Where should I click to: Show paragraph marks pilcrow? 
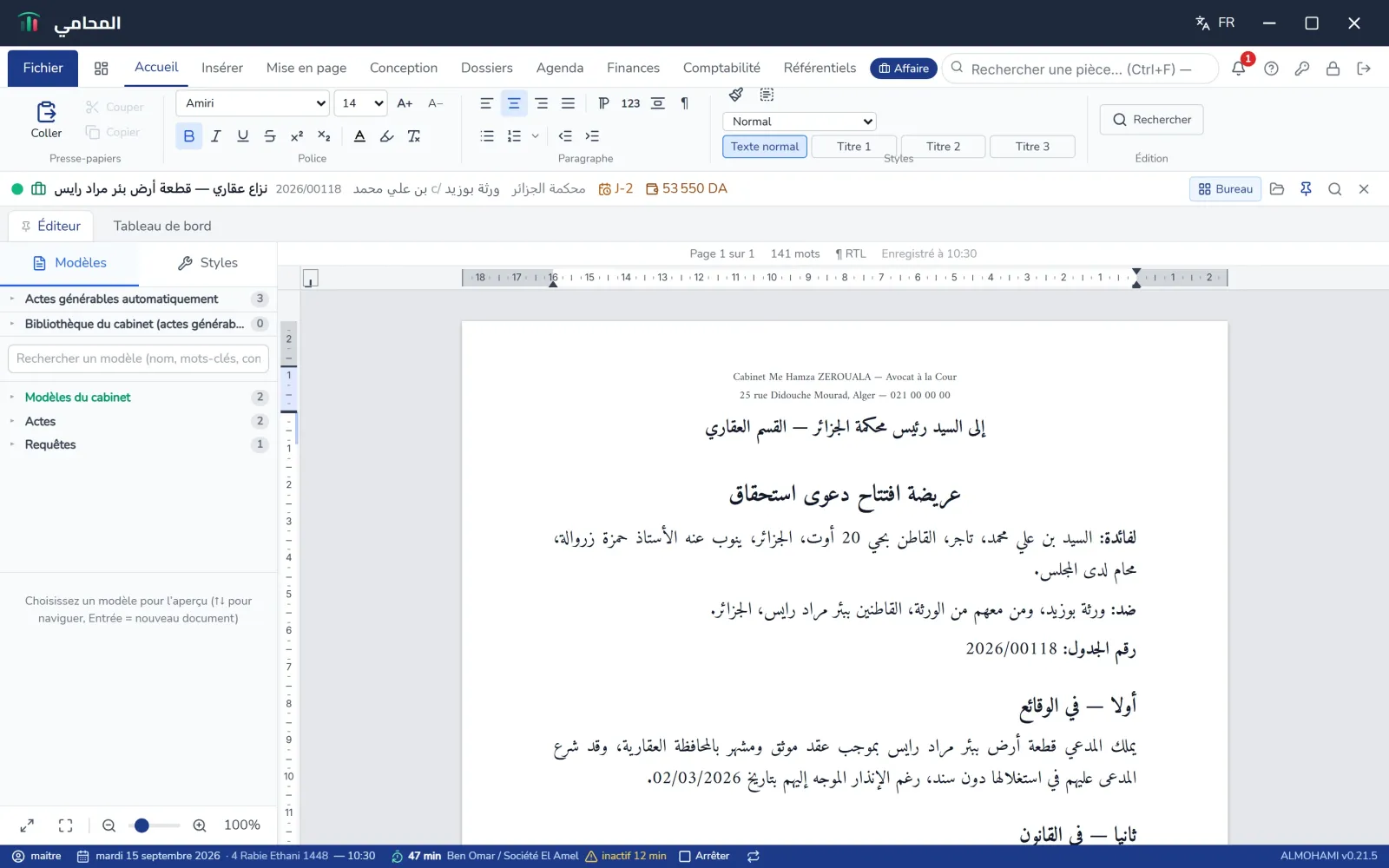pos(685,103)
